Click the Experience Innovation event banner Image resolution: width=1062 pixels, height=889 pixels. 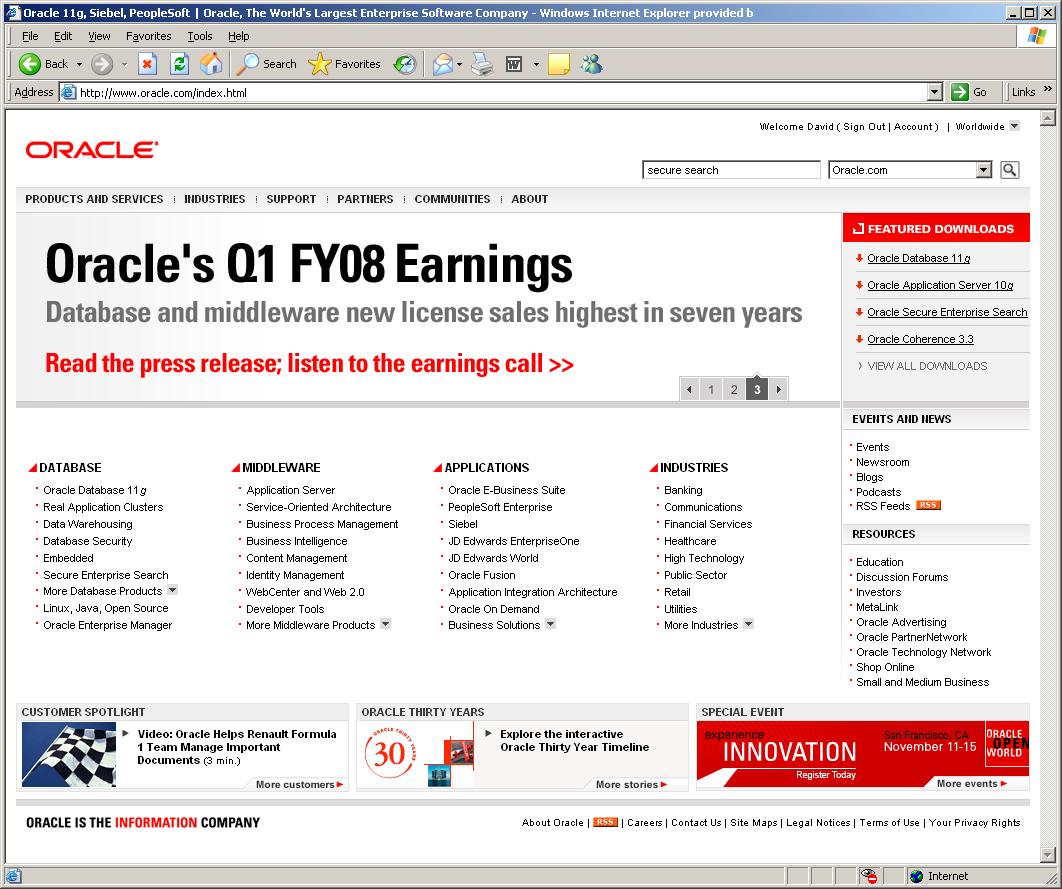click(862, 754)
